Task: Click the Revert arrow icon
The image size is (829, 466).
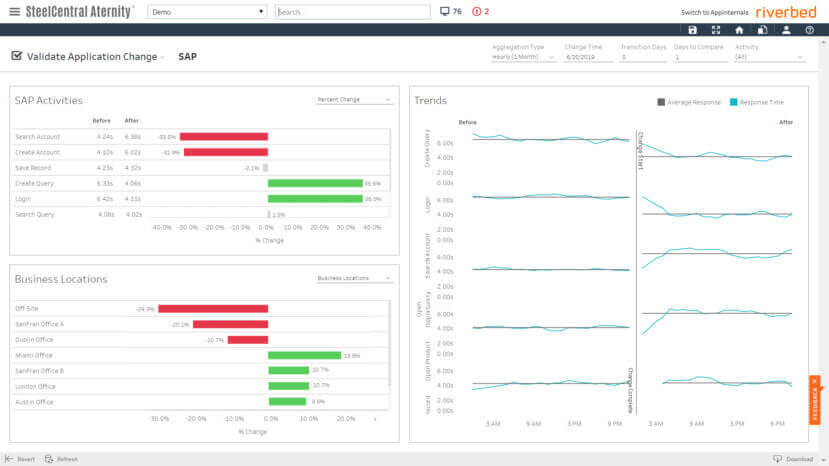Action: 9,459
